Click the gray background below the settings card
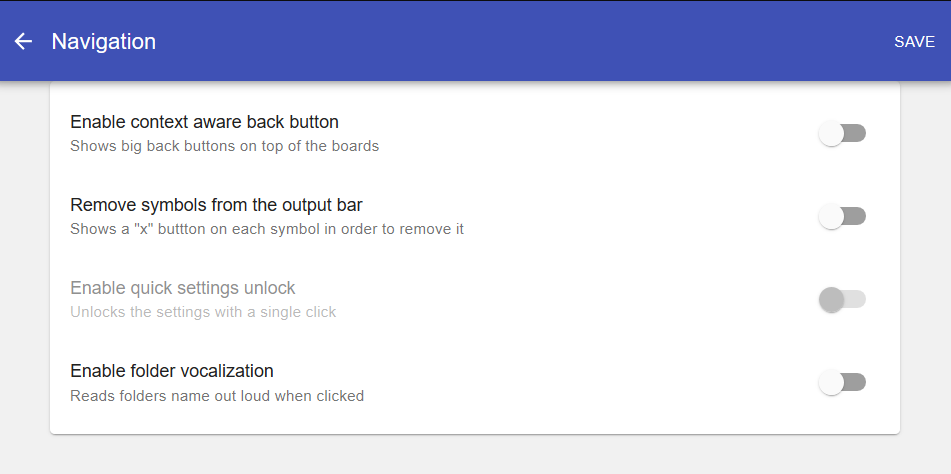 click(476, 455)
